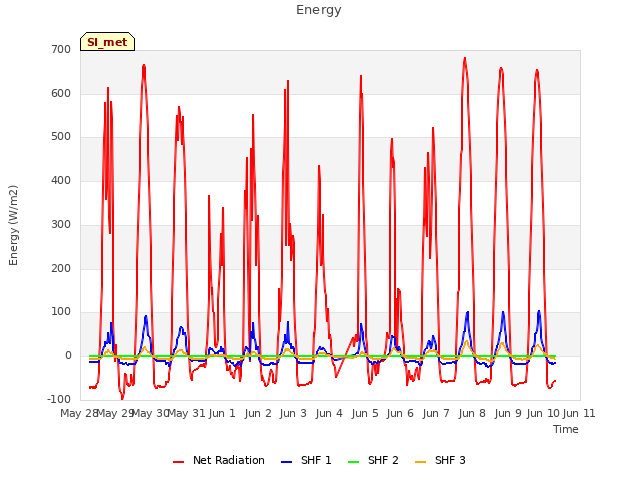Click the Jun 4 x-axis label
The height and width of the screenshot is (480, 640).
(329, 413)
